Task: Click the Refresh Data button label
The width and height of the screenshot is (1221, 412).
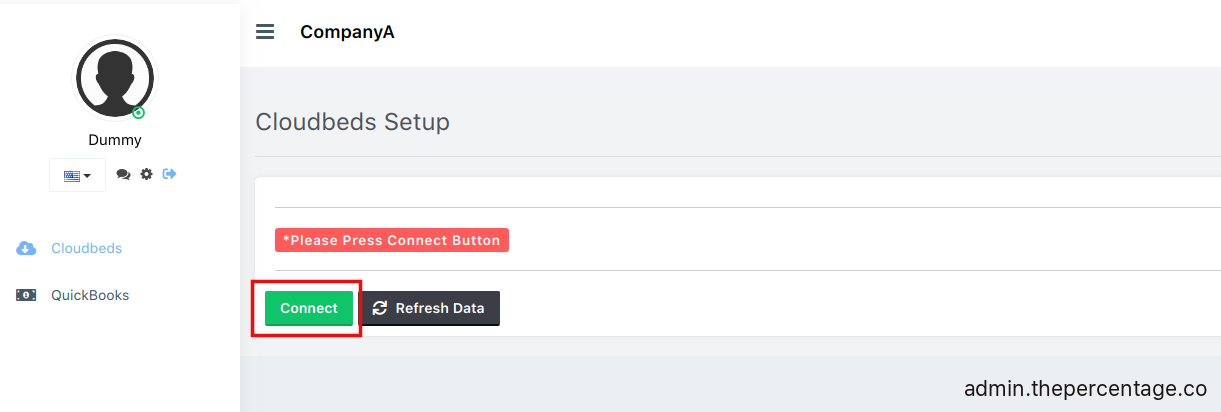Action: pyautogui.click(x=440, y=308)
